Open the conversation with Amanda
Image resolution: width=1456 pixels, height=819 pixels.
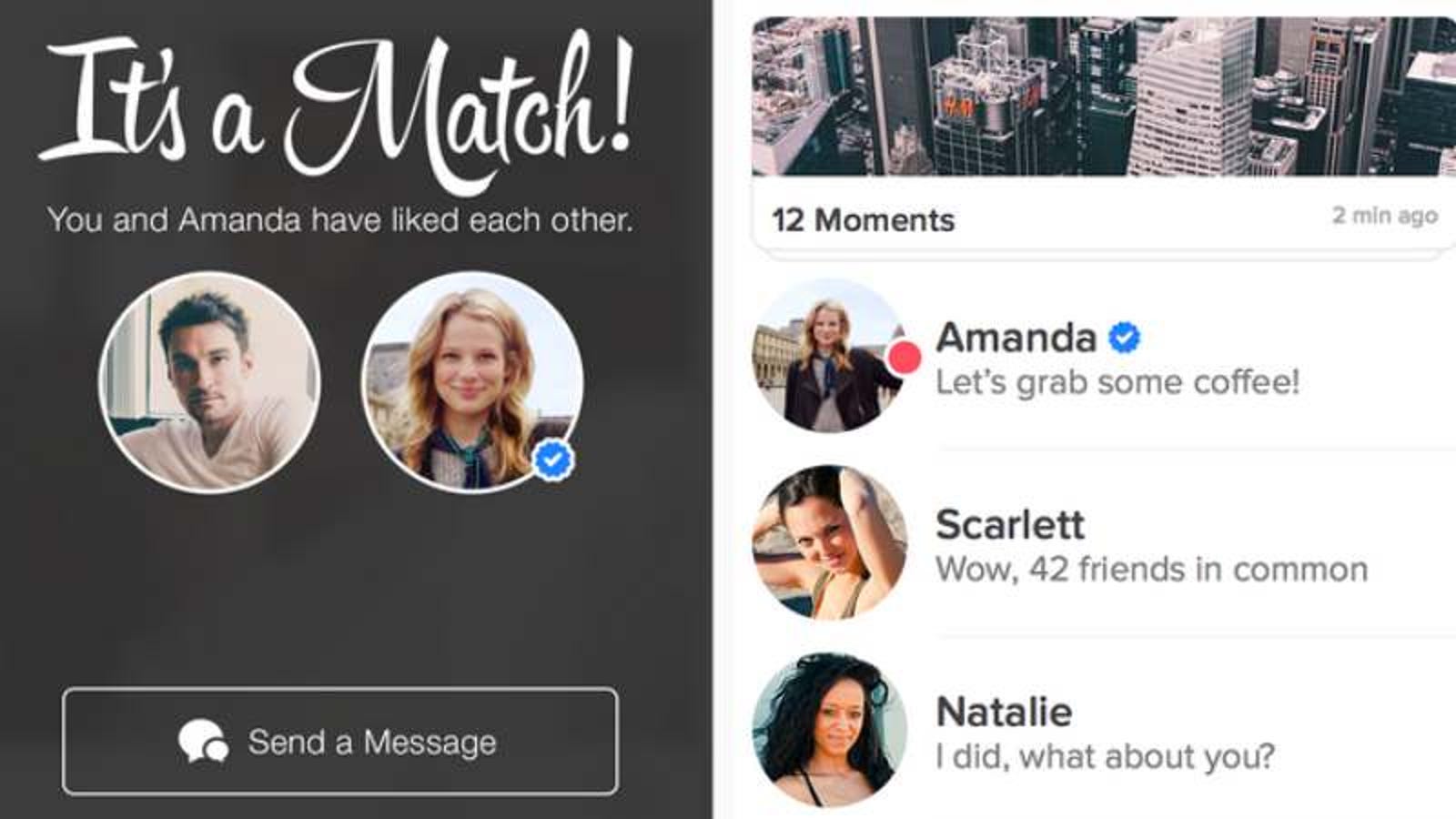[1104, 357]
